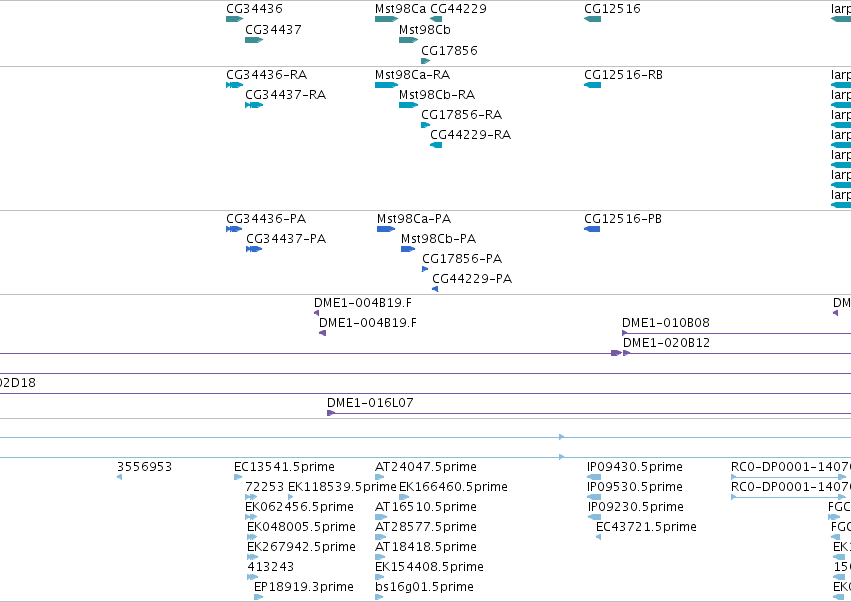Viewport: 851px width, 602px height.
Task: Click the EP18919.3prime EST label
Action: pyautogui.click(x=303, y=586)
